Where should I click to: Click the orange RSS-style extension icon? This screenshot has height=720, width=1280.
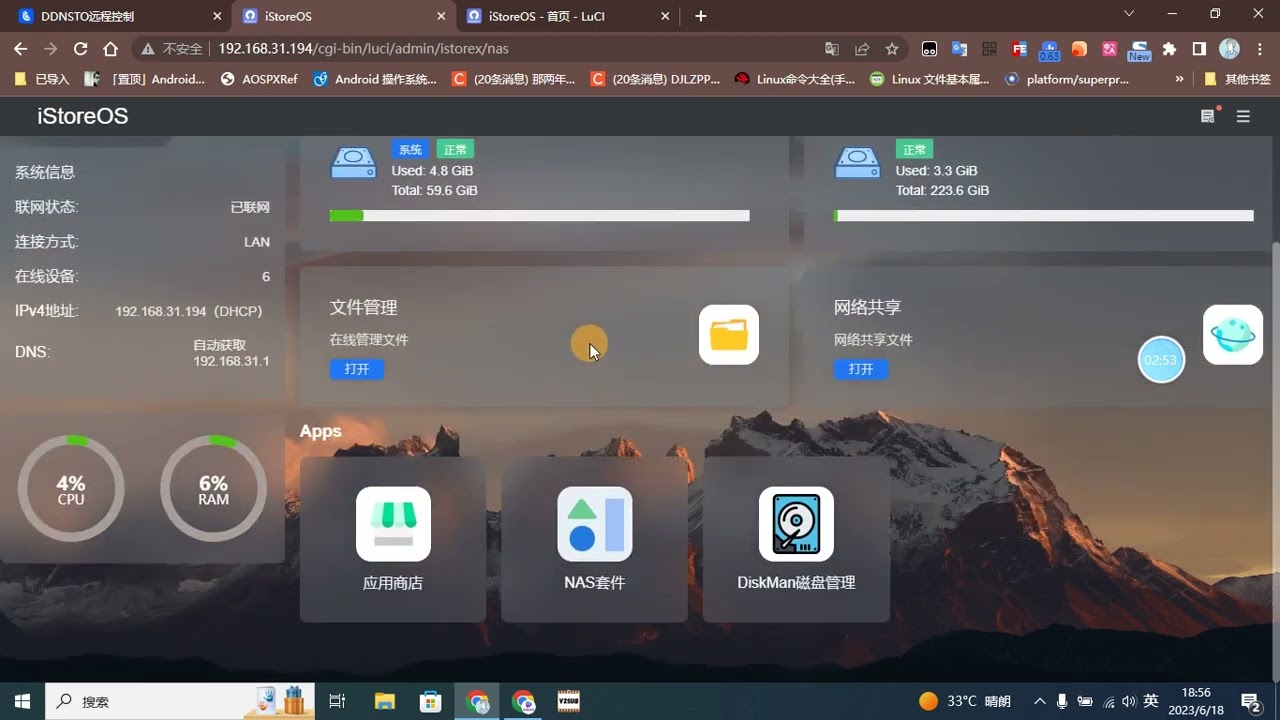[1079, 49]
